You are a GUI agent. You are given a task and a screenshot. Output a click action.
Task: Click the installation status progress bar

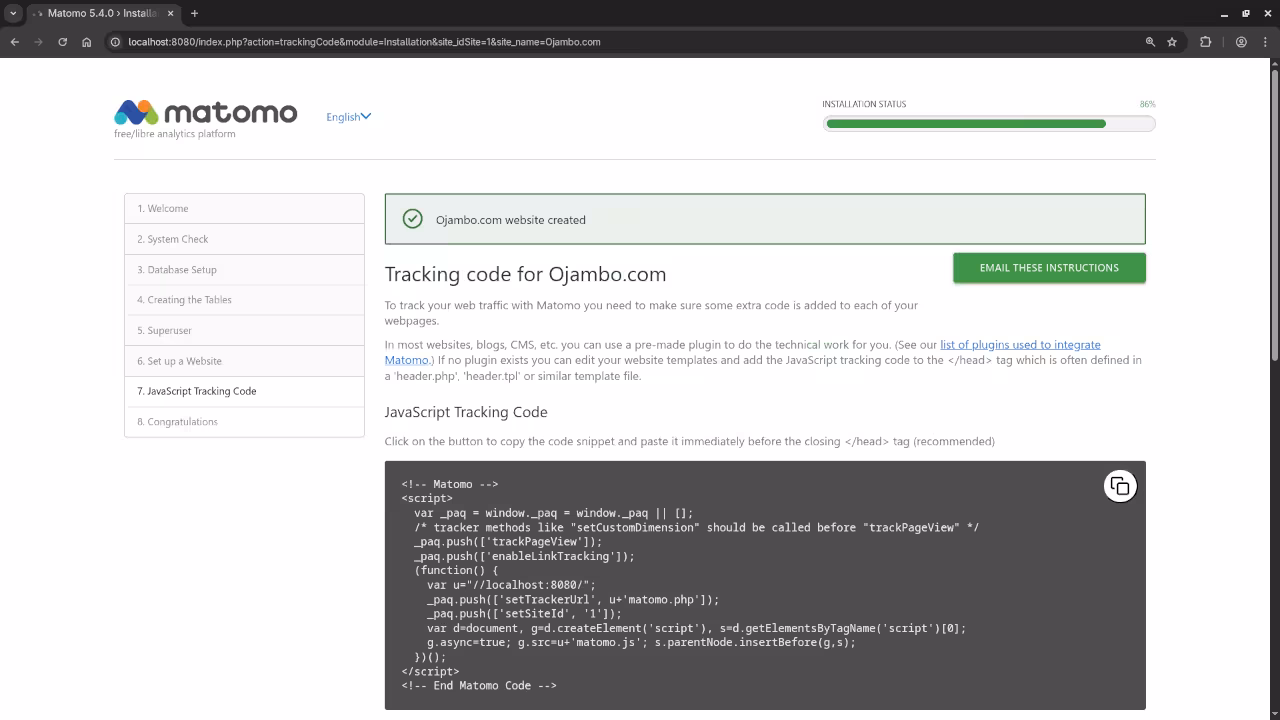pyautogui.click(x=988, y=124)
